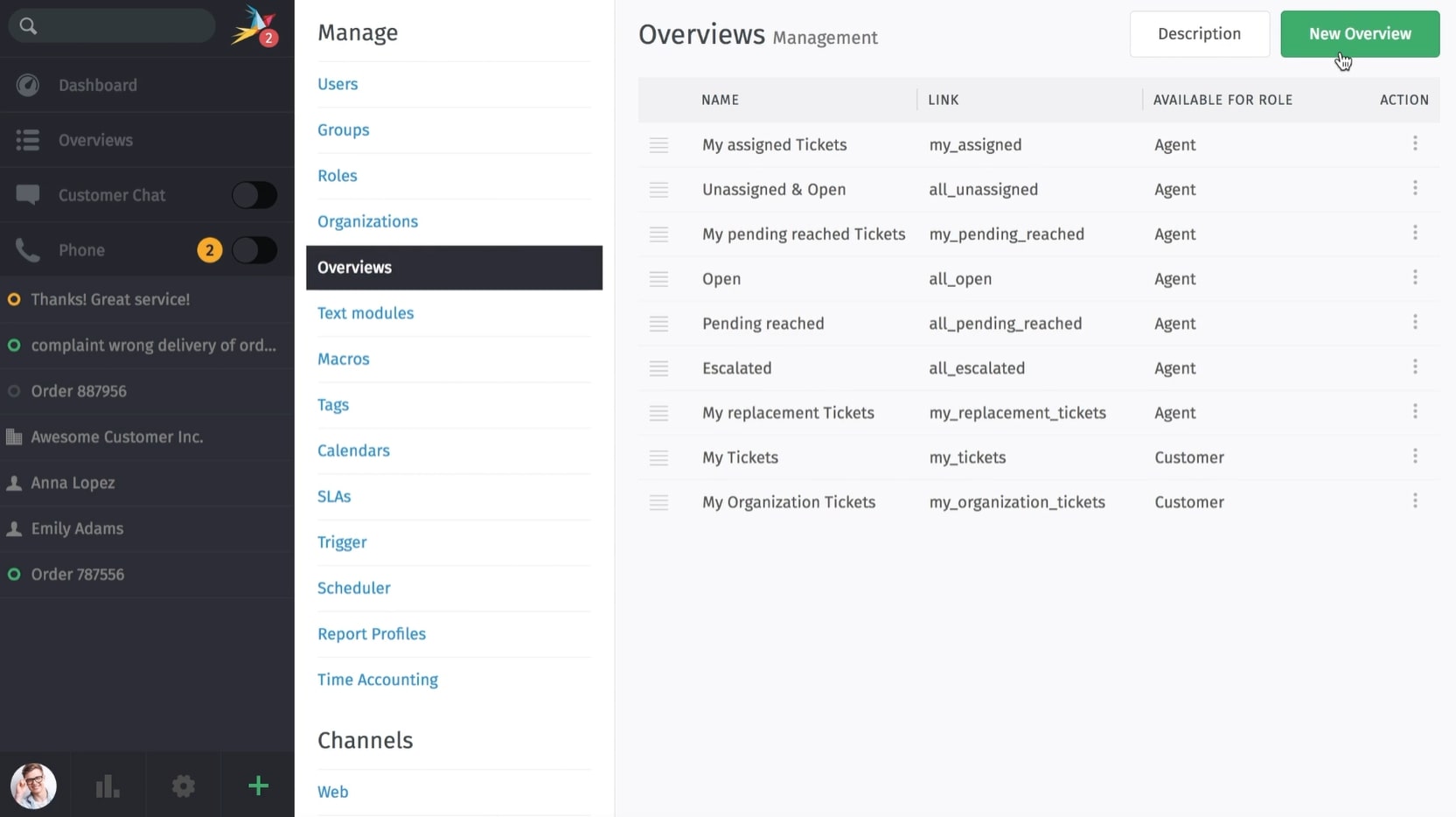Open admin settings via the gear icon
The image size is (1456, 817).
pyautogui.click(x=183, y=785)
